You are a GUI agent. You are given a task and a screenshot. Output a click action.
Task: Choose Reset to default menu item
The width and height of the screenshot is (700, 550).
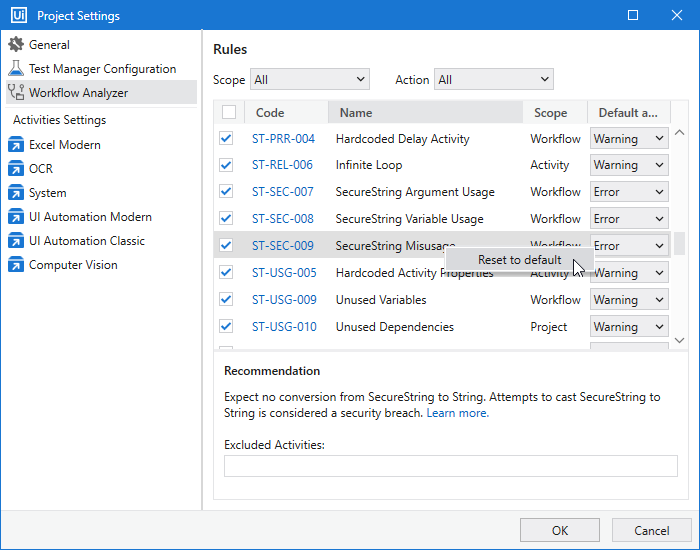519,260
